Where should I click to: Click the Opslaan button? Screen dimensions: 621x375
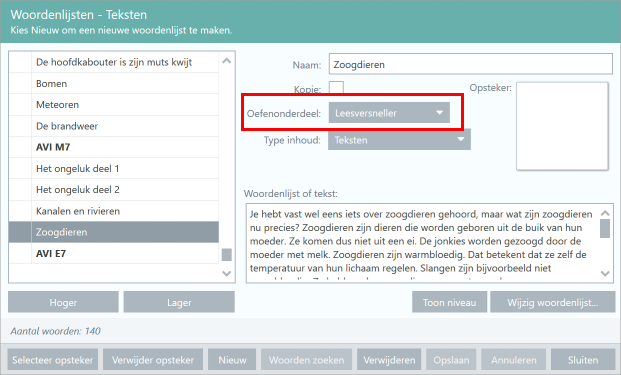(x=451, y=360)
